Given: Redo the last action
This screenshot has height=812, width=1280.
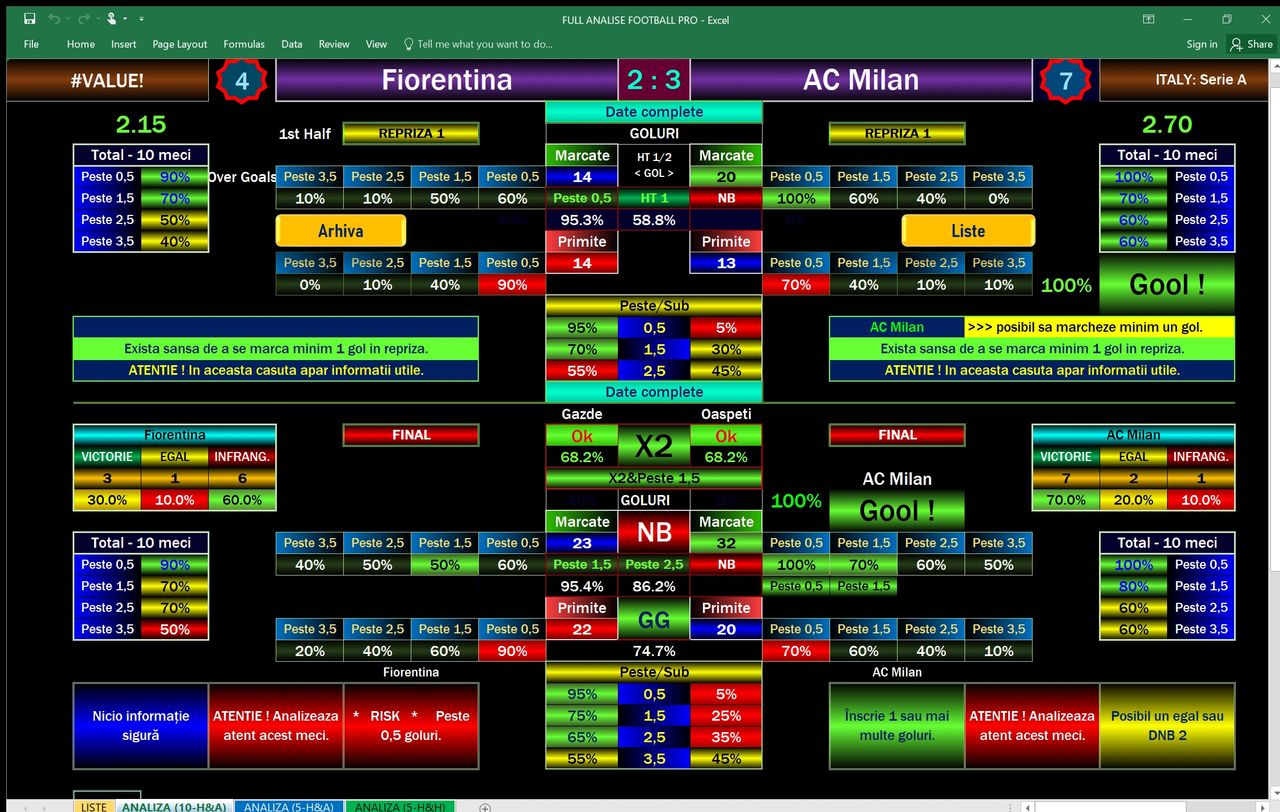Looking at the screenshot, I should [82, 19].
